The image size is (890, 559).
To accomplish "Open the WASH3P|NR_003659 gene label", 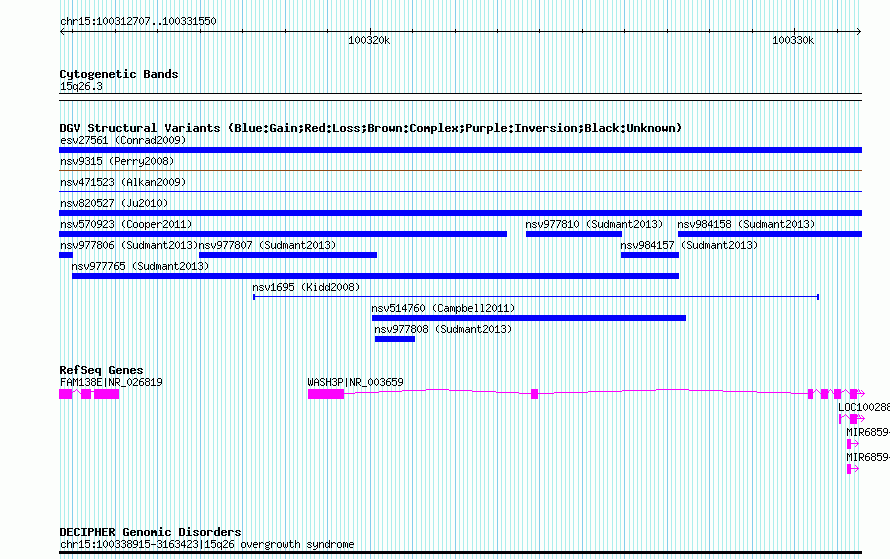I will pyautogui.click(x=355, y=383).
